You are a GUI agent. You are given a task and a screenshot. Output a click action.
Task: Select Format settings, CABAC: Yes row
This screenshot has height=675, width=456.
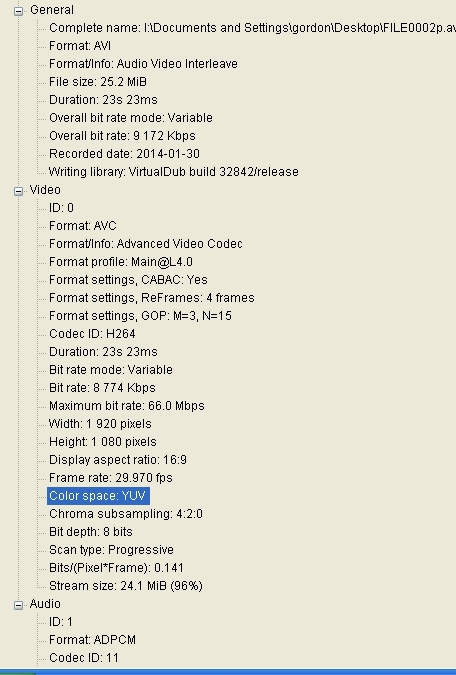coord(128,280)
